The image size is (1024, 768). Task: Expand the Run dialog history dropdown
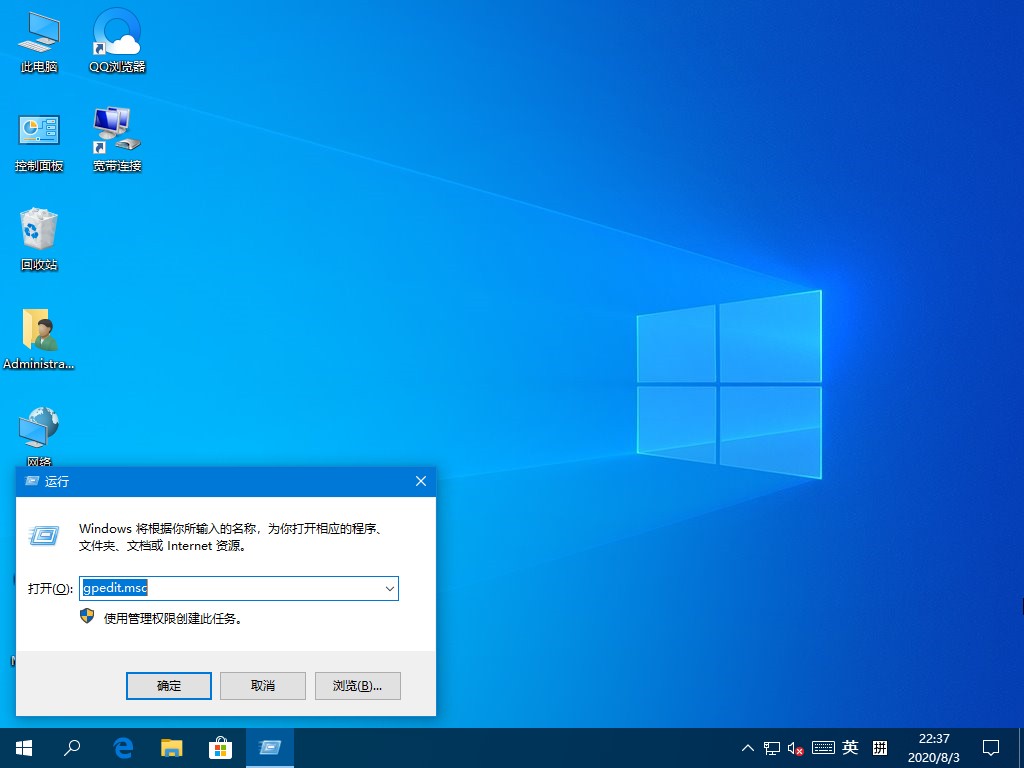pyautogui.click(x=389, y=588)
